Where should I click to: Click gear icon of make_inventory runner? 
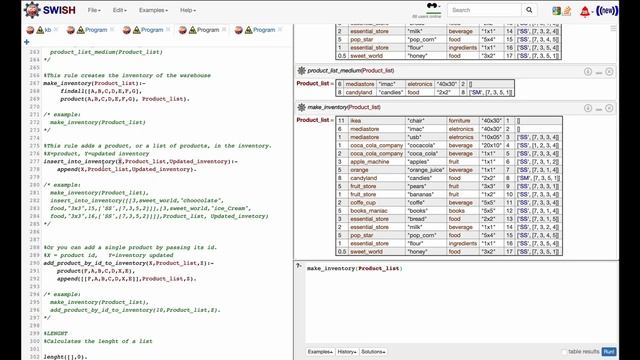tap(301, 107)
